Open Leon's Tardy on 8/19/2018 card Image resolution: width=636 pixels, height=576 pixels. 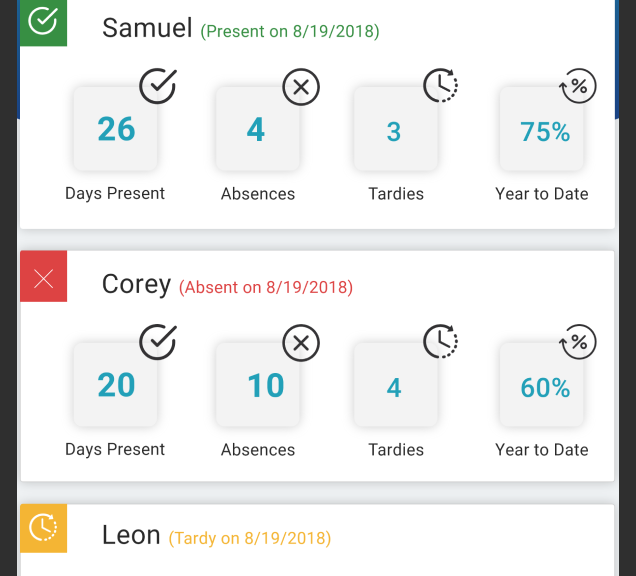pyautogui.click(x=317, y=540)
